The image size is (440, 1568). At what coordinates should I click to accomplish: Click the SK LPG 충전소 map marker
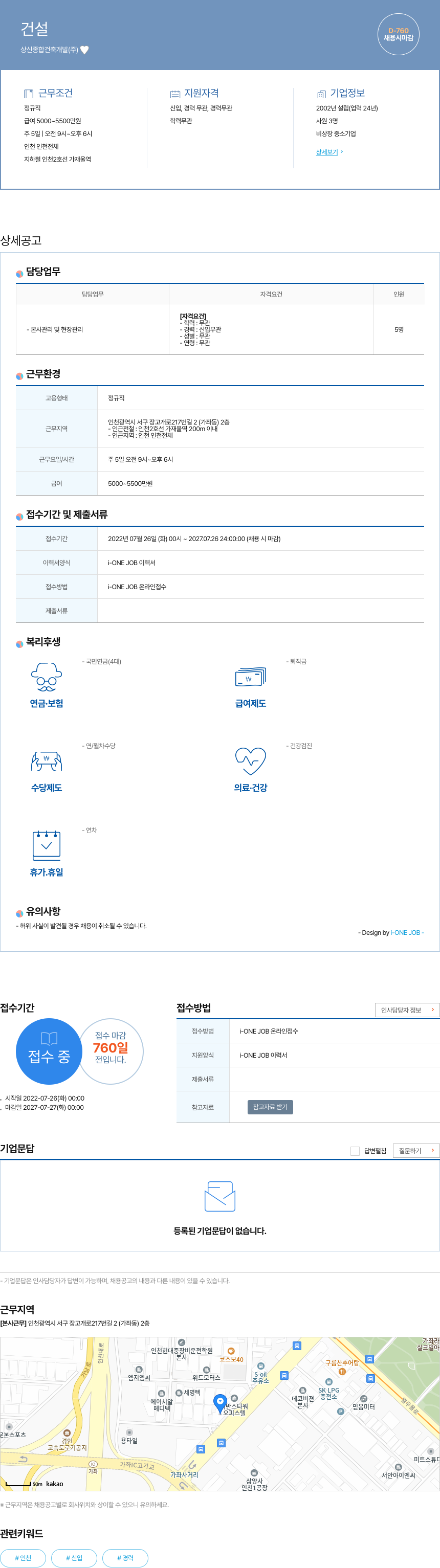tap(328, 1381)
